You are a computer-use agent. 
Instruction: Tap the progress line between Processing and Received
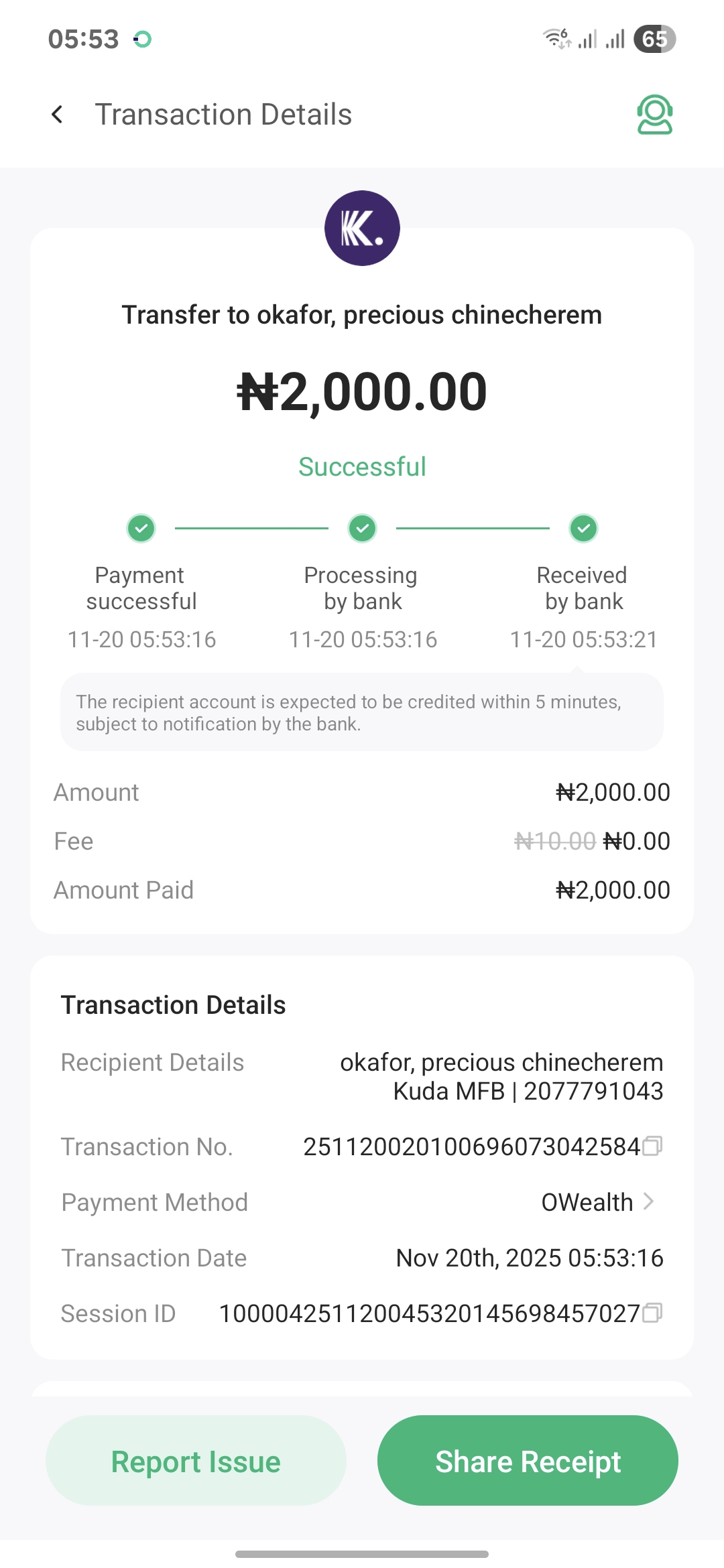click(x=473, y=528)
